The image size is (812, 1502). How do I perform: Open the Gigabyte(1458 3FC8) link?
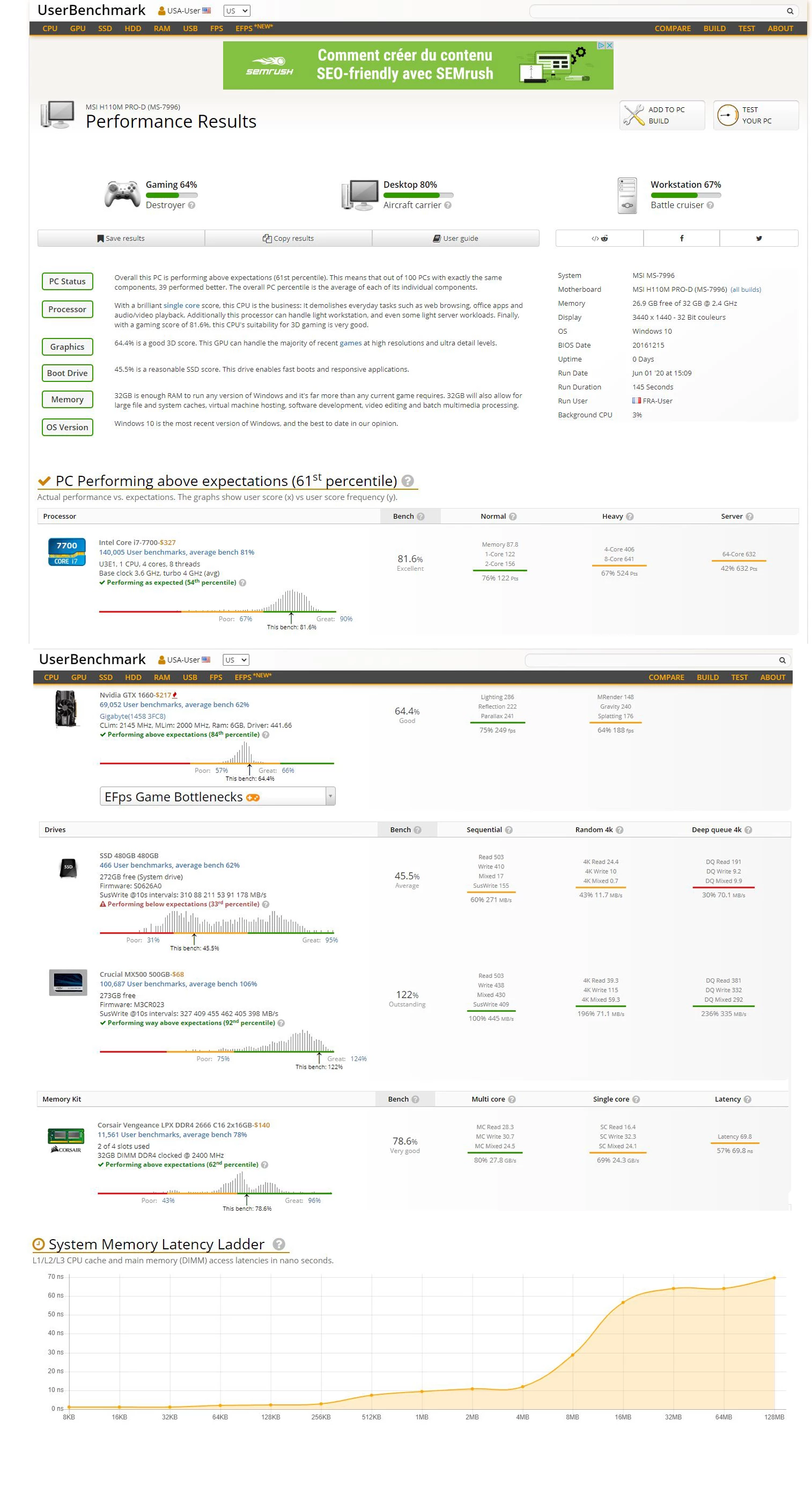pos(132,716)
